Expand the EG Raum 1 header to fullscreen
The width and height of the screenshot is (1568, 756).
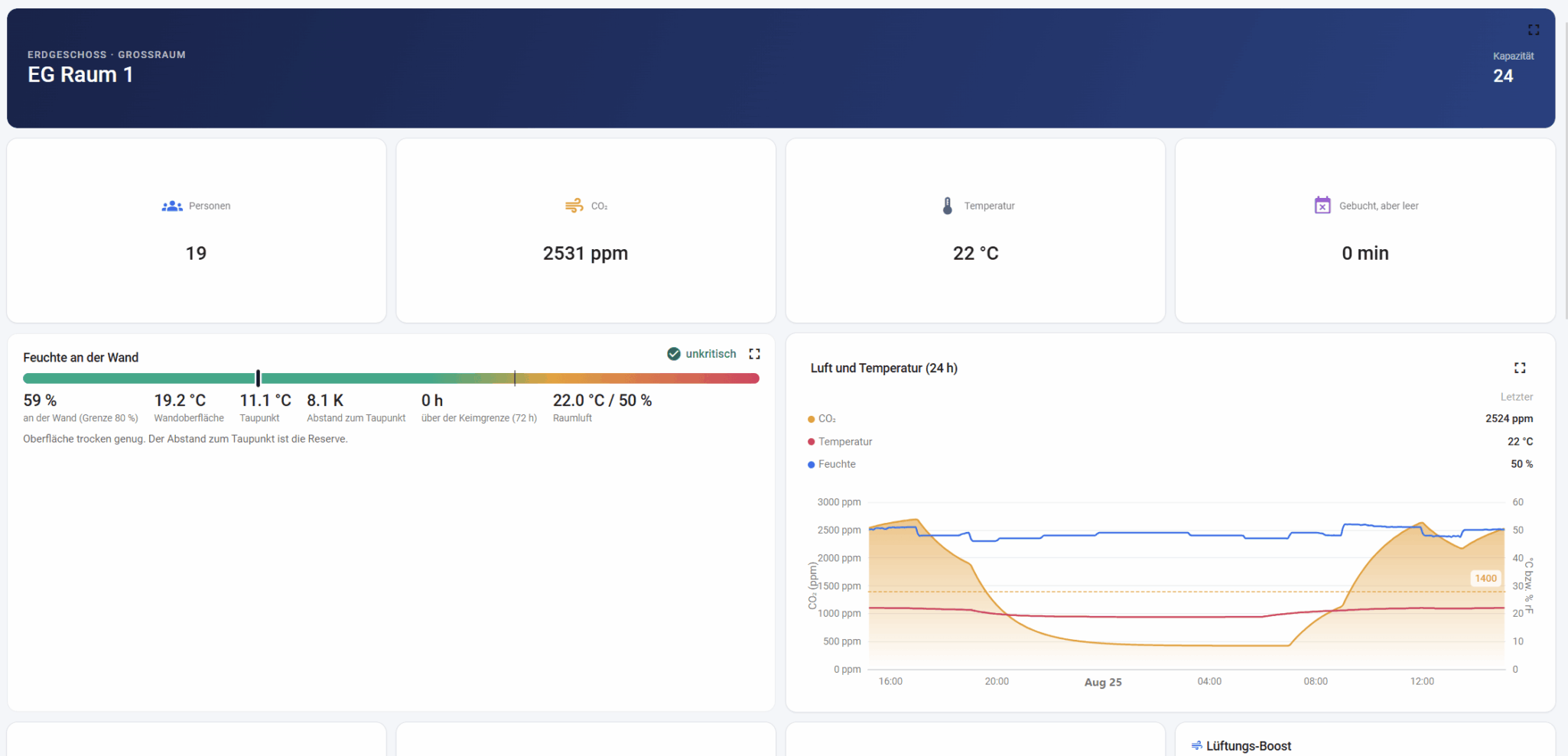1534,30
